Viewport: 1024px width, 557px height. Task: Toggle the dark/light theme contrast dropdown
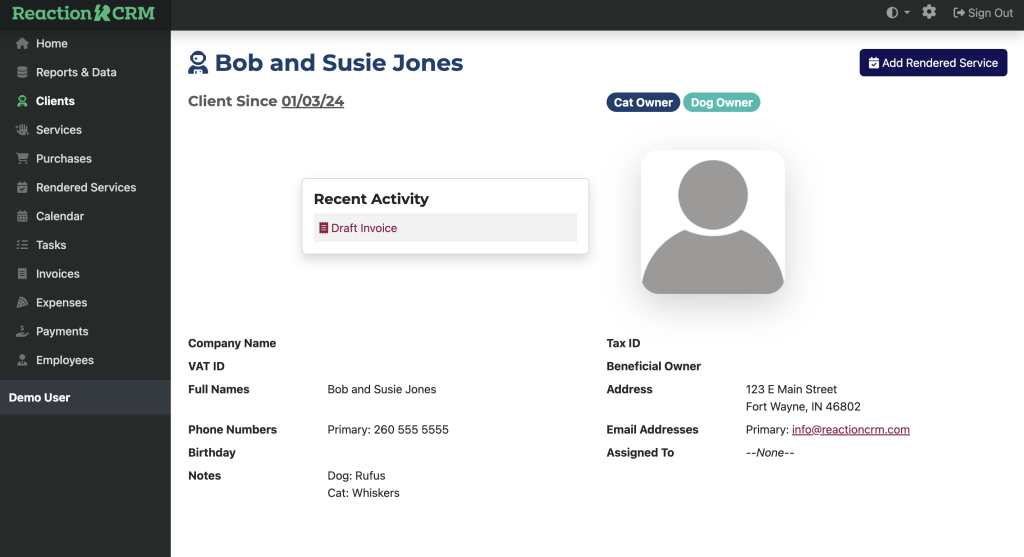898,13
